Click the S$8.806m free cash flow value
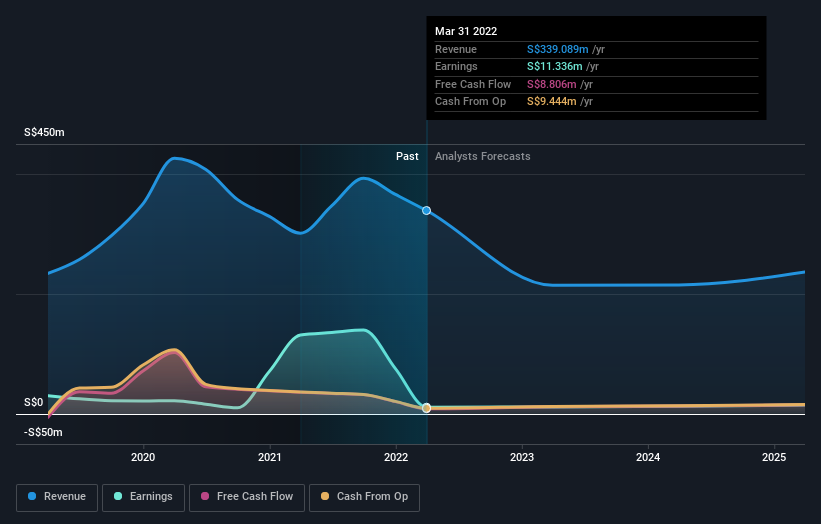The image size is (821, 524). tap(552, 84)
